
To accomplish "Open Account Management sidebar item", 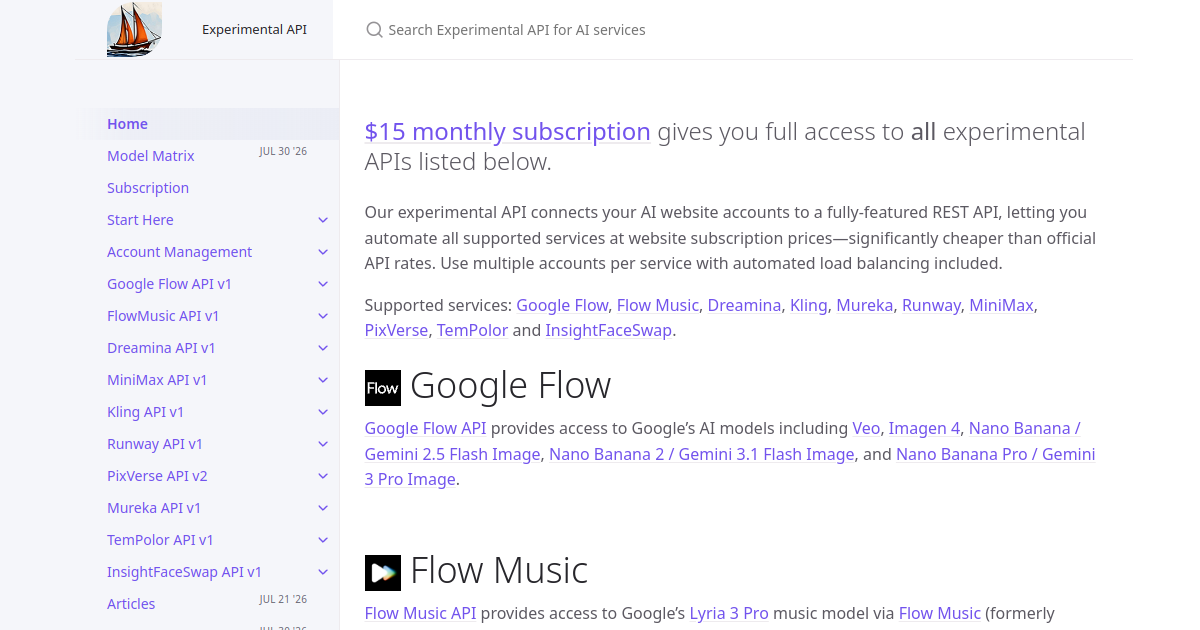I will click(x=179, y=252).
